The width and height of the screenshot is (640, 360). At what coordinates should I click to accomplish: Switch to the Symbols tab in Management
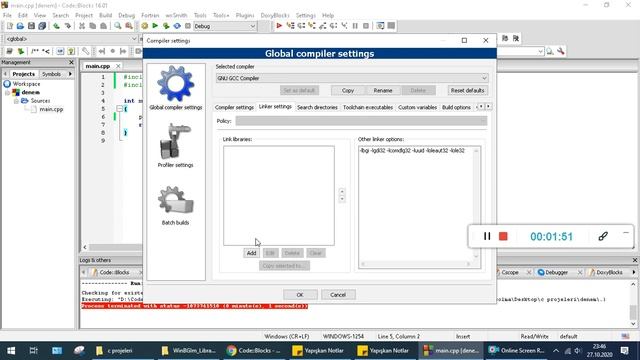(x=51, y=74)
